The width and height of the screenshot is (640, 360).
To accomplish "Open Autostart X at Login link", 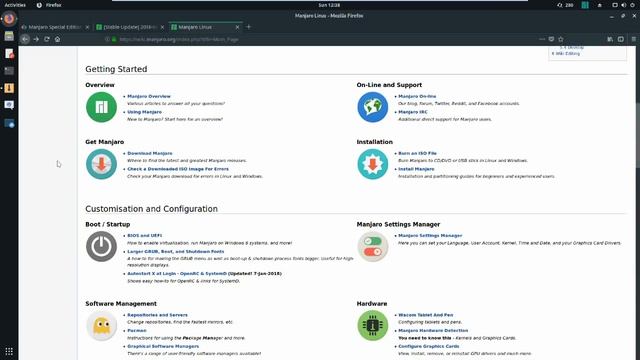I will (177, 273).
